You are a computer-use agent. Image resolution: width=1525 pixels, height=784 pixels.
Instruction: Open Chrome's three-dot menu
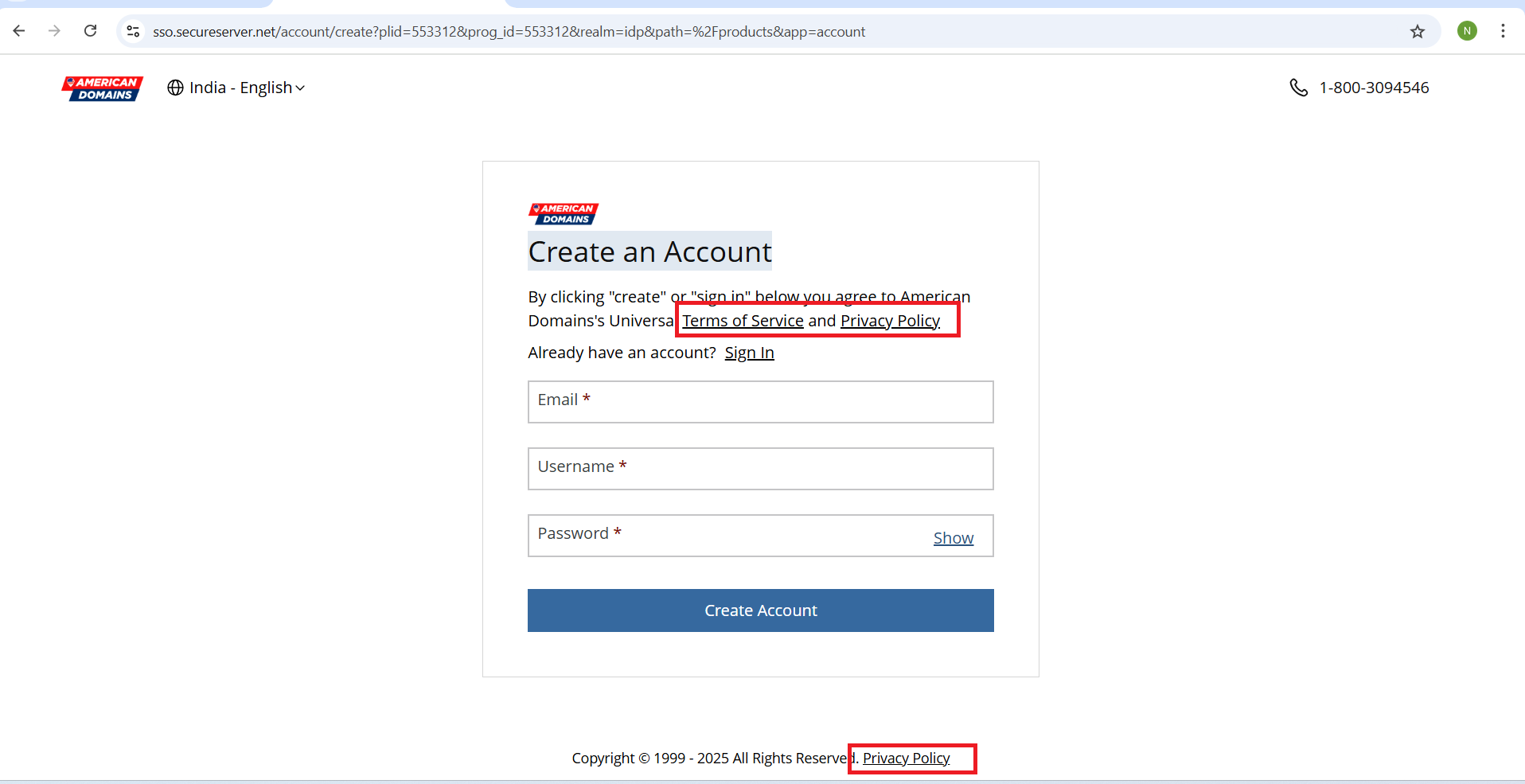(x=1503, y=31)
